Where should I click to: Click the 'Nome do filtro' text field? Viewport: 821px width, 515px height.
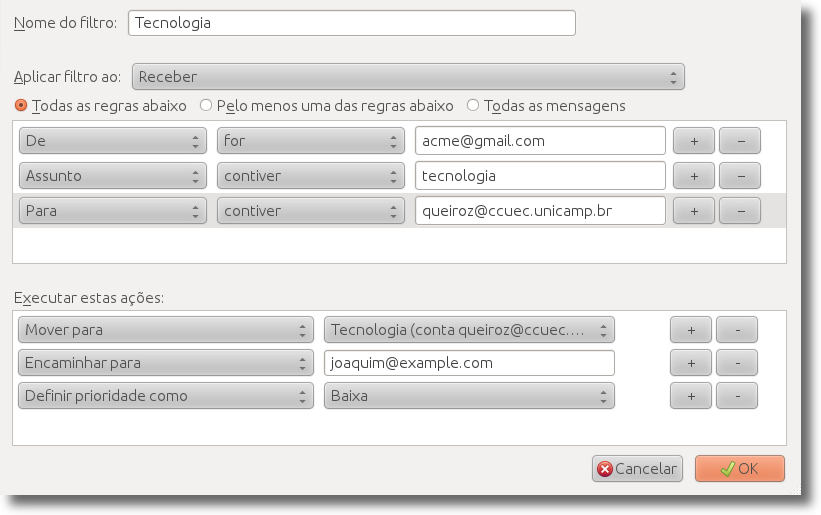tap(351, 22)
